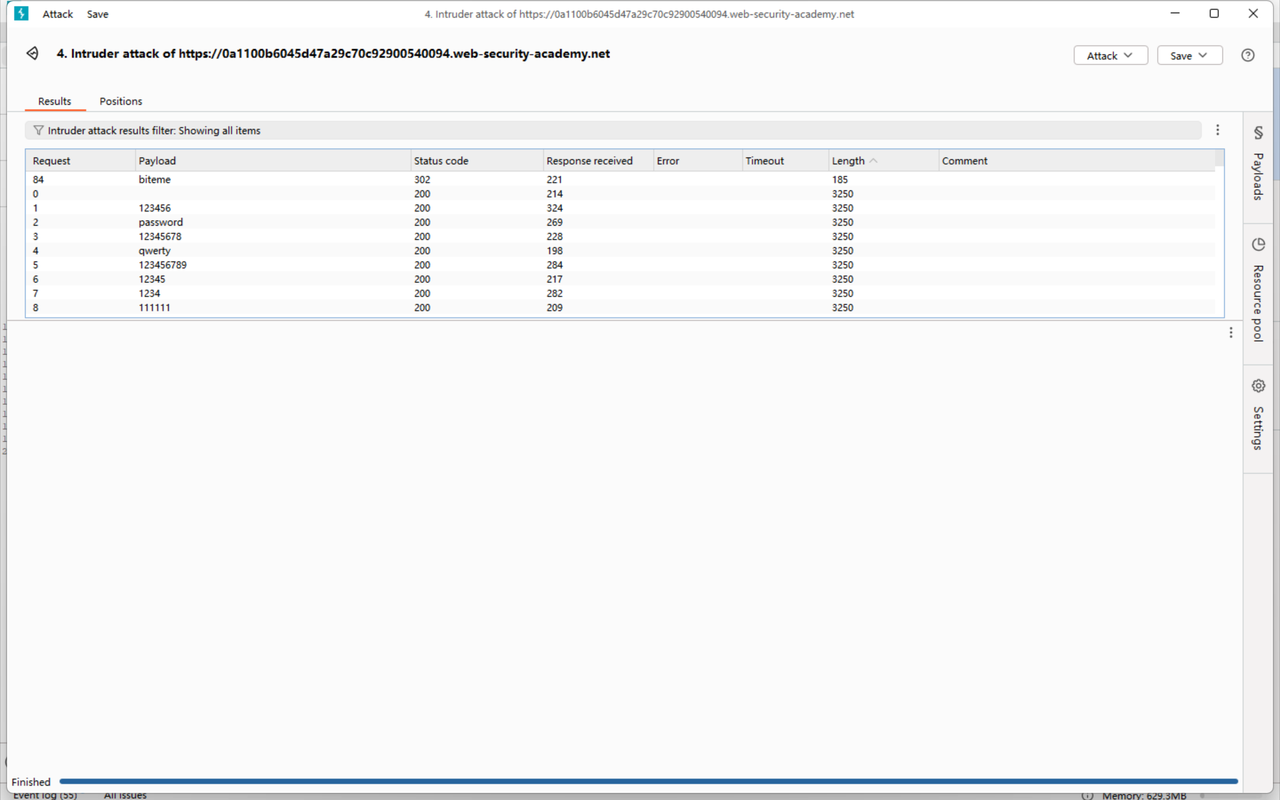Open Help via the question mark icon
Image resolution: width=1280 pixels, height=800 pixels.
(1247, 55)
